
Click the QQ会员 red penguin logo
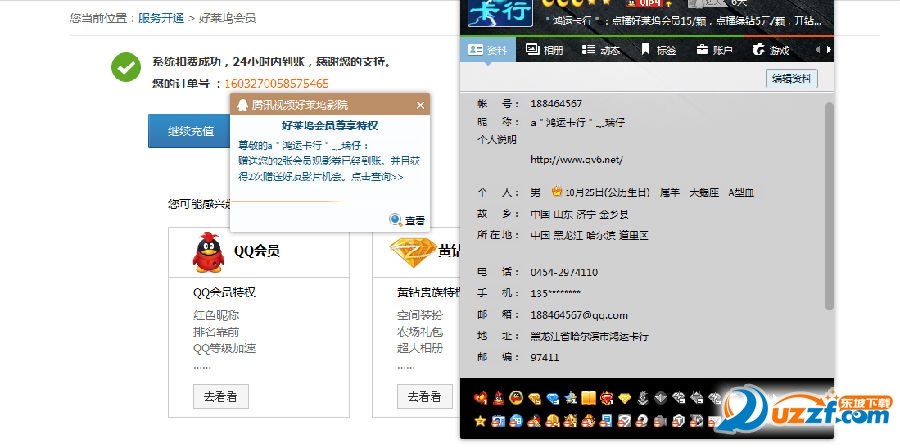click(x=208, y=252)
